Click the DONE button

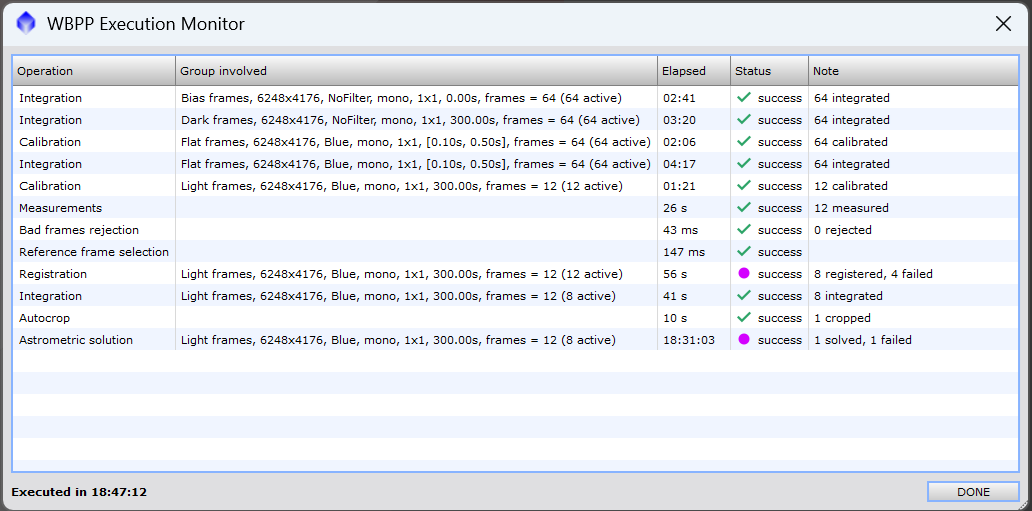(x=972, y=492)
